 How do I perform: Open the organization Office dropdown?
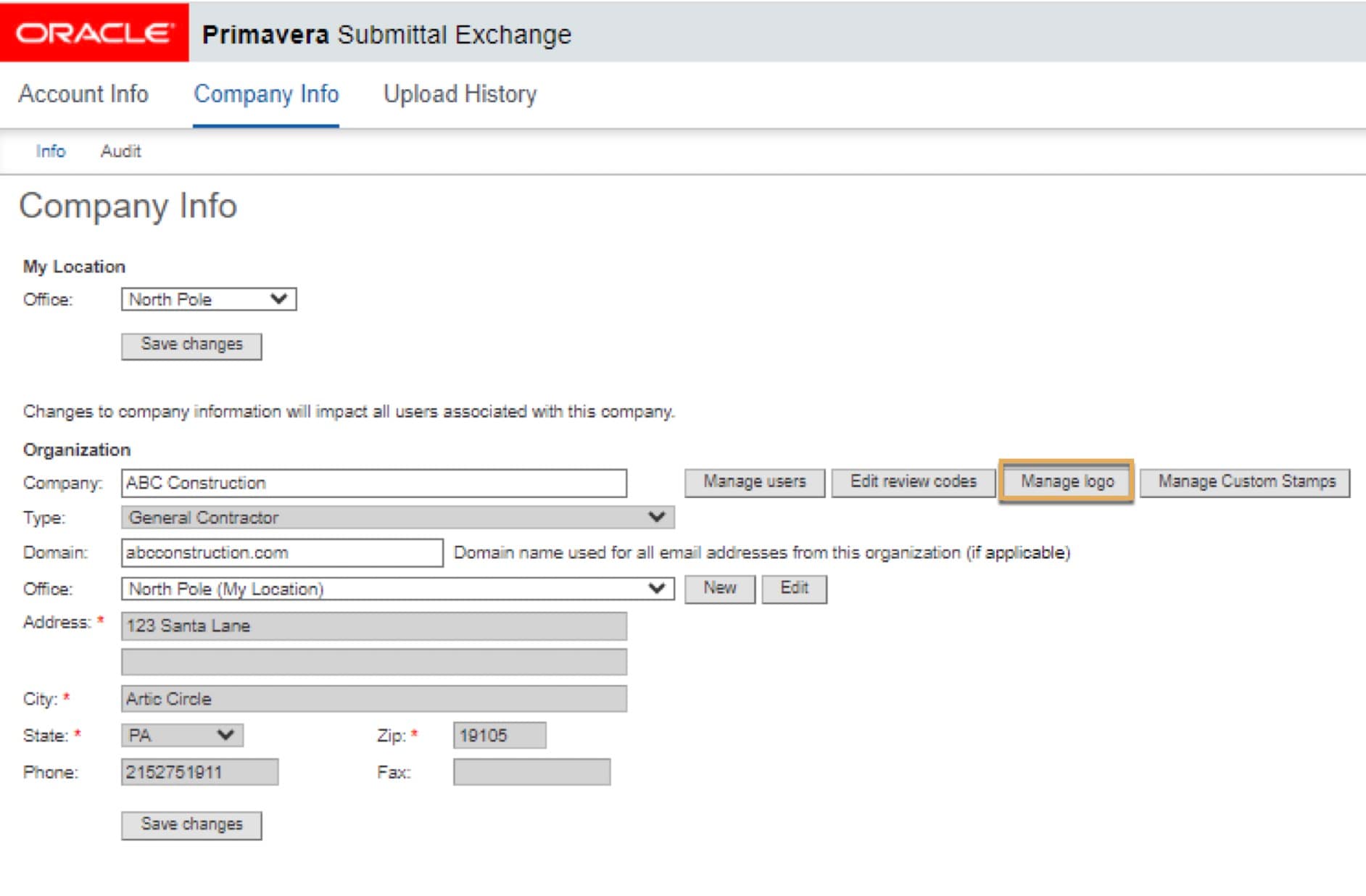[397, 589]
